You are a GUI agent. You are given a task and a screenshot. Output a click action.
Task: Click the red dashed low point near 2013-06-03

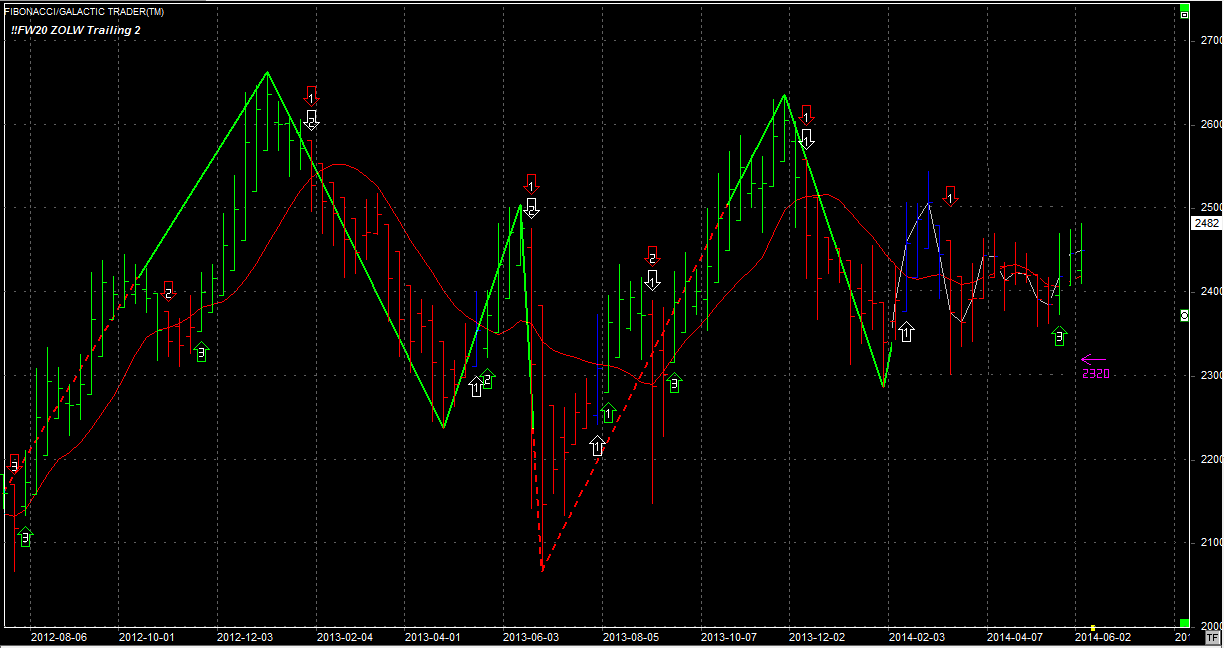pyautogui.click(x=541, y=568)
